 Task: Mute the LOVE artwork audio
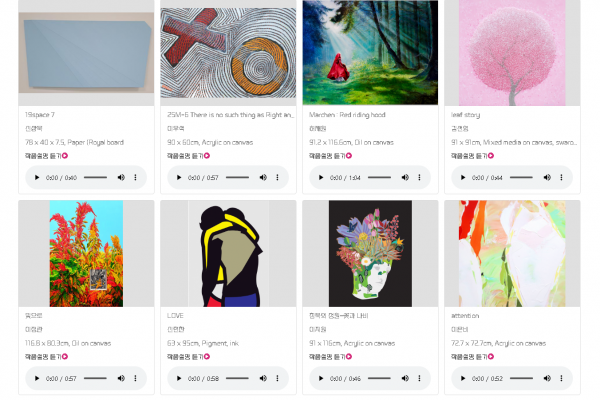point(263,379)
